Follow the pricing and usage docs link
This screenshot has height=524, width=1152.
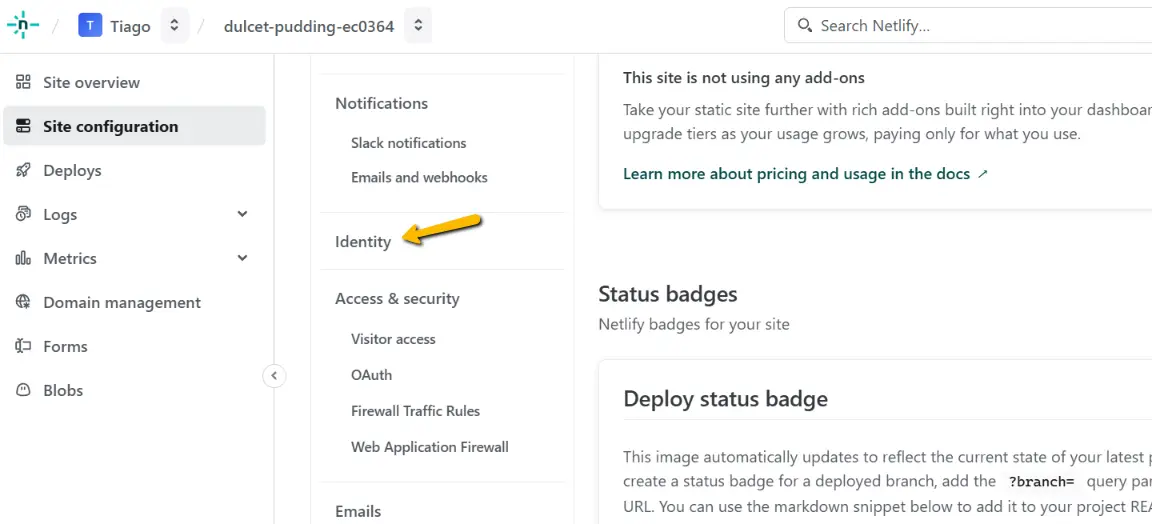[x=806, y=174]
